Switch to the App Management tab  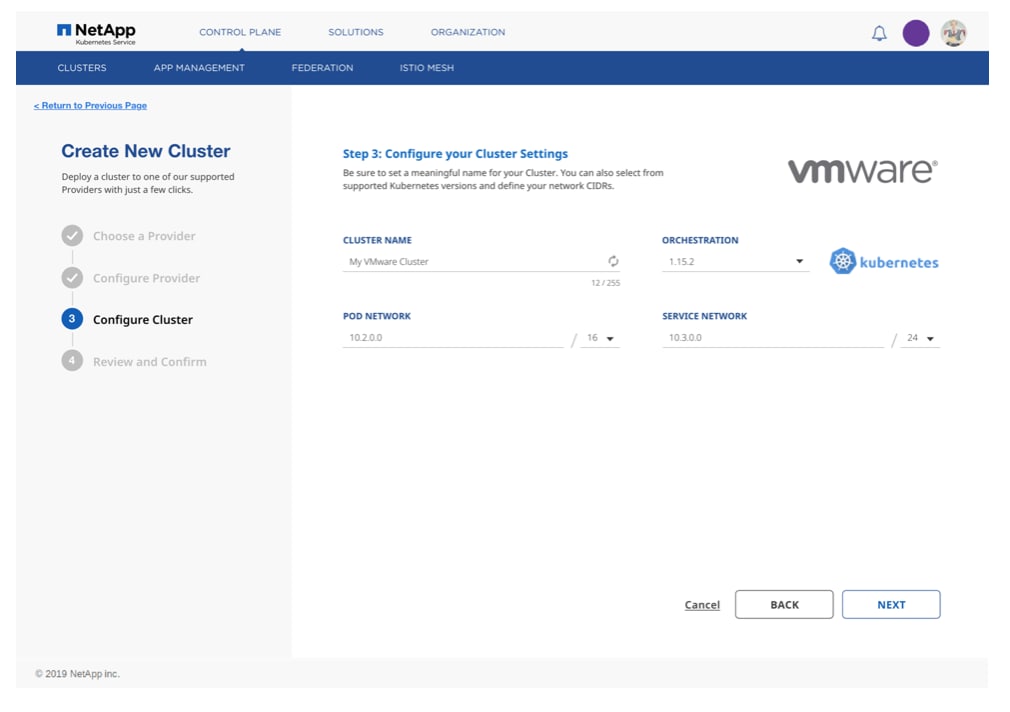click(x=199, y=68)
